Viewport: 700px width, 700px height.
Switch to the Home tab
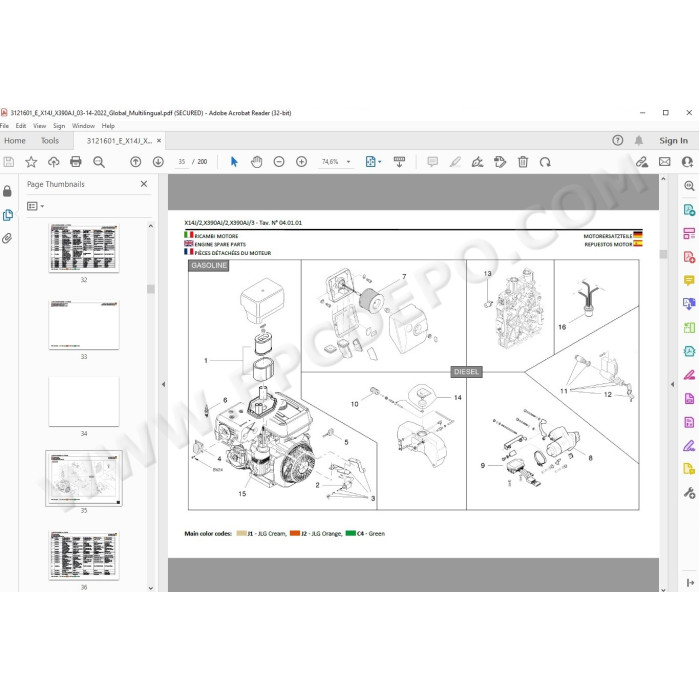pyautogui.click(x=15, y=141)
